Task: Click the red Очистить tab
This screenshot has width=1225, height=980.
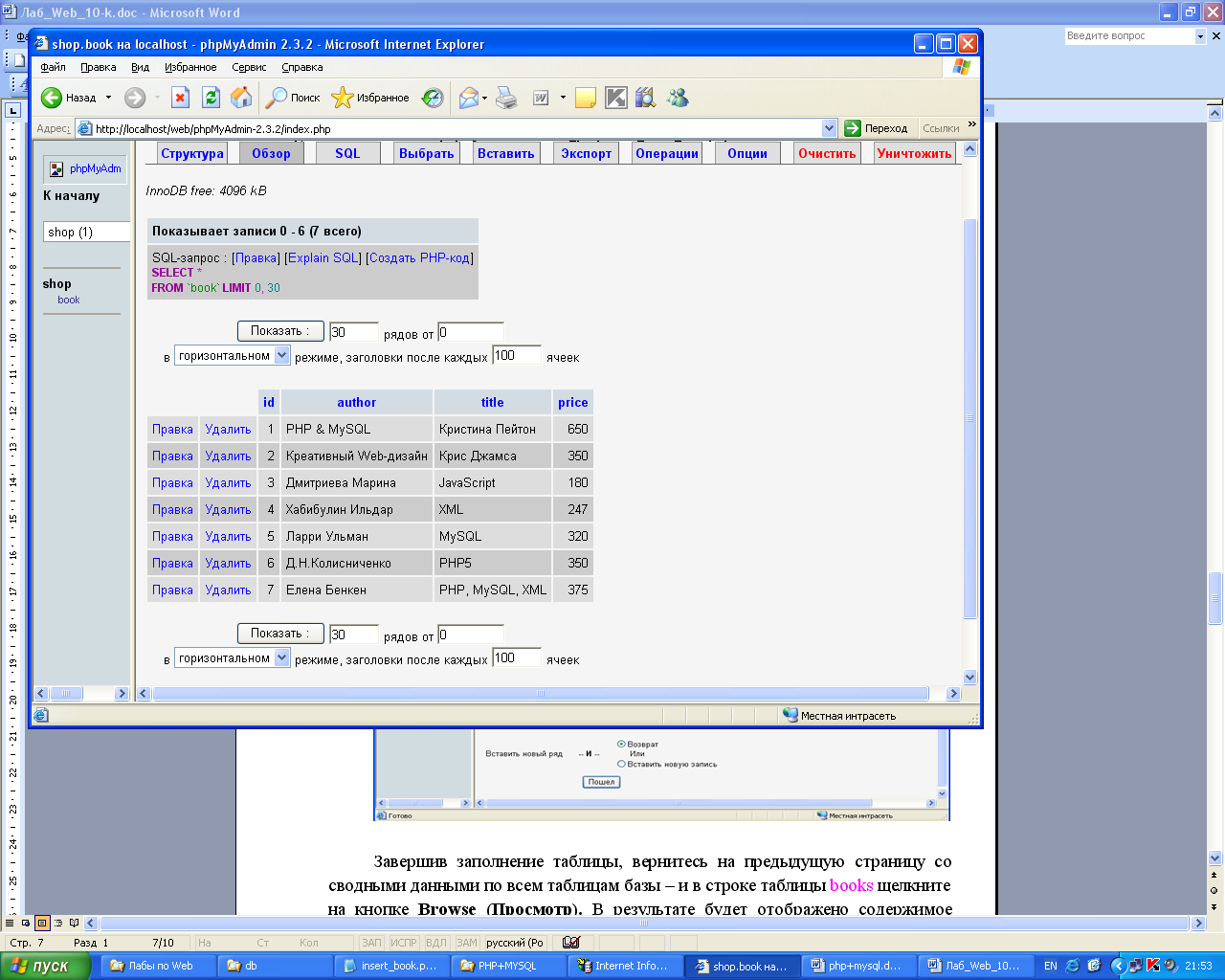Action: coord(827,153)
